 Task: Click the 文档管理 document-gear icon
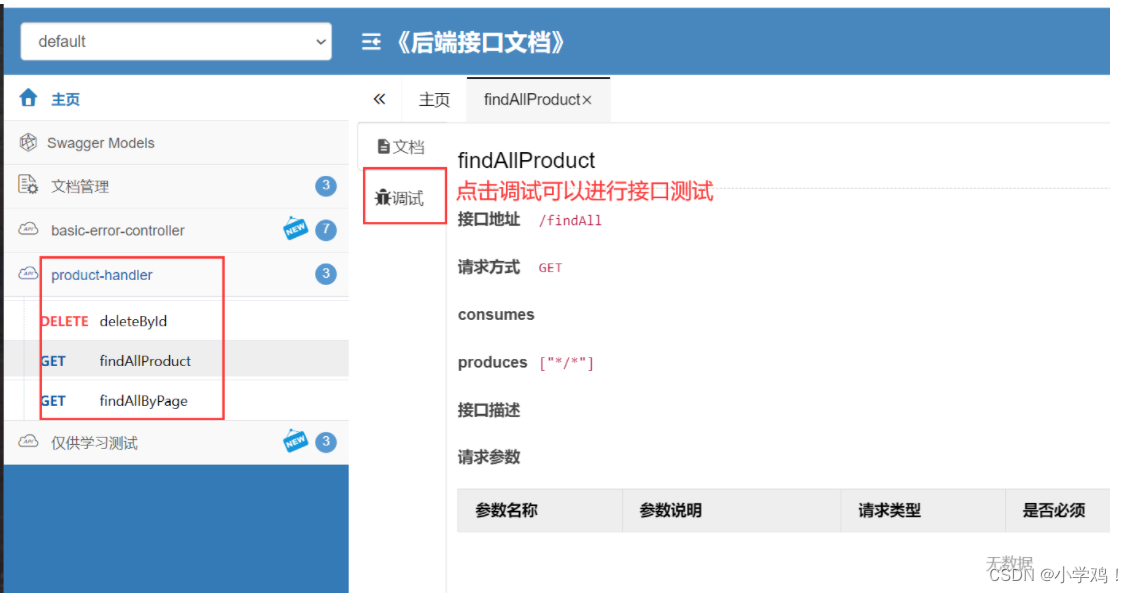coord(28,185)
